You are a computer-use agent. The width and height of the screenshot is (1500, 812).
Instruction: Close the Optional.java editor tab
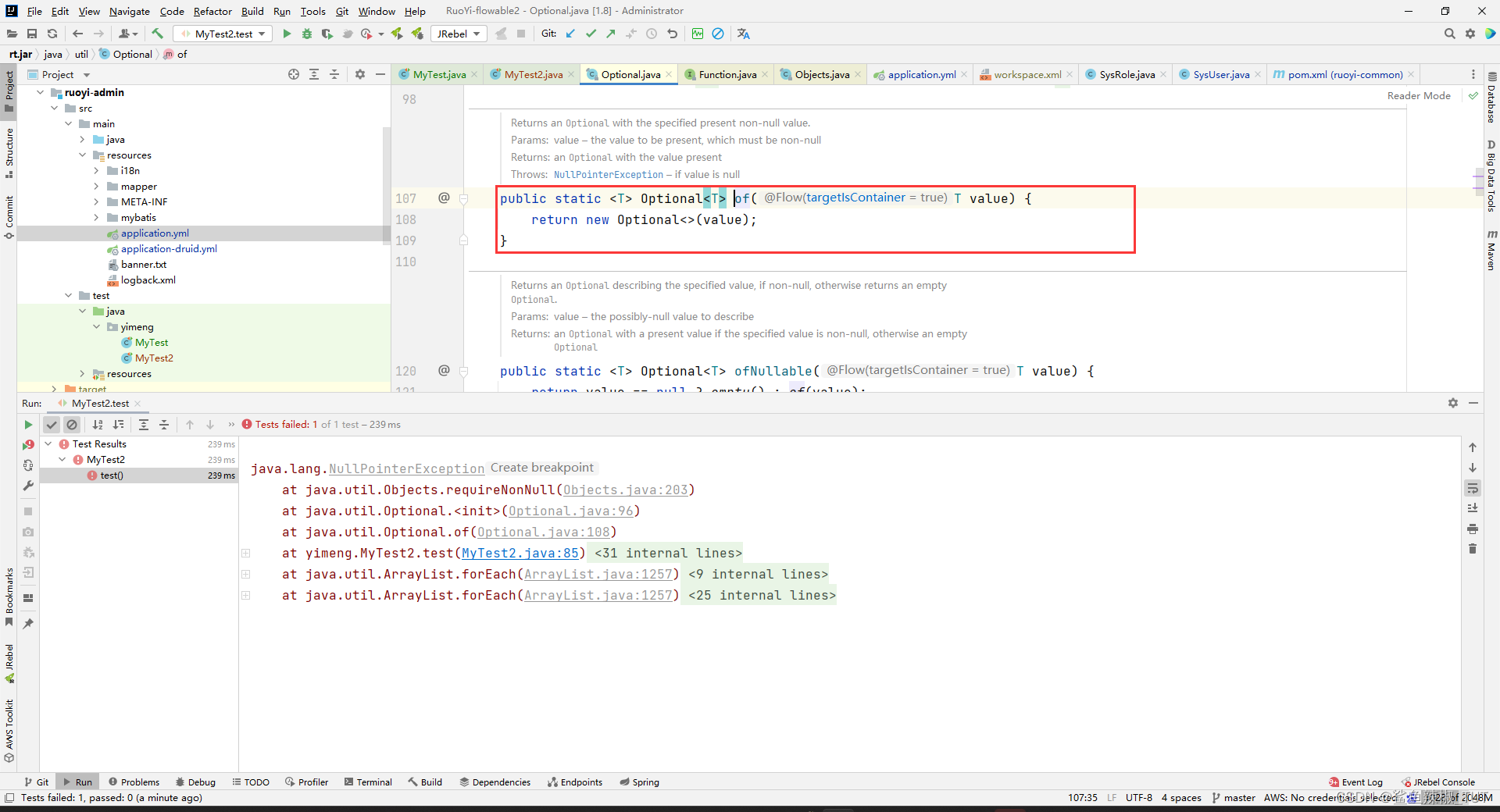(670, 74)
